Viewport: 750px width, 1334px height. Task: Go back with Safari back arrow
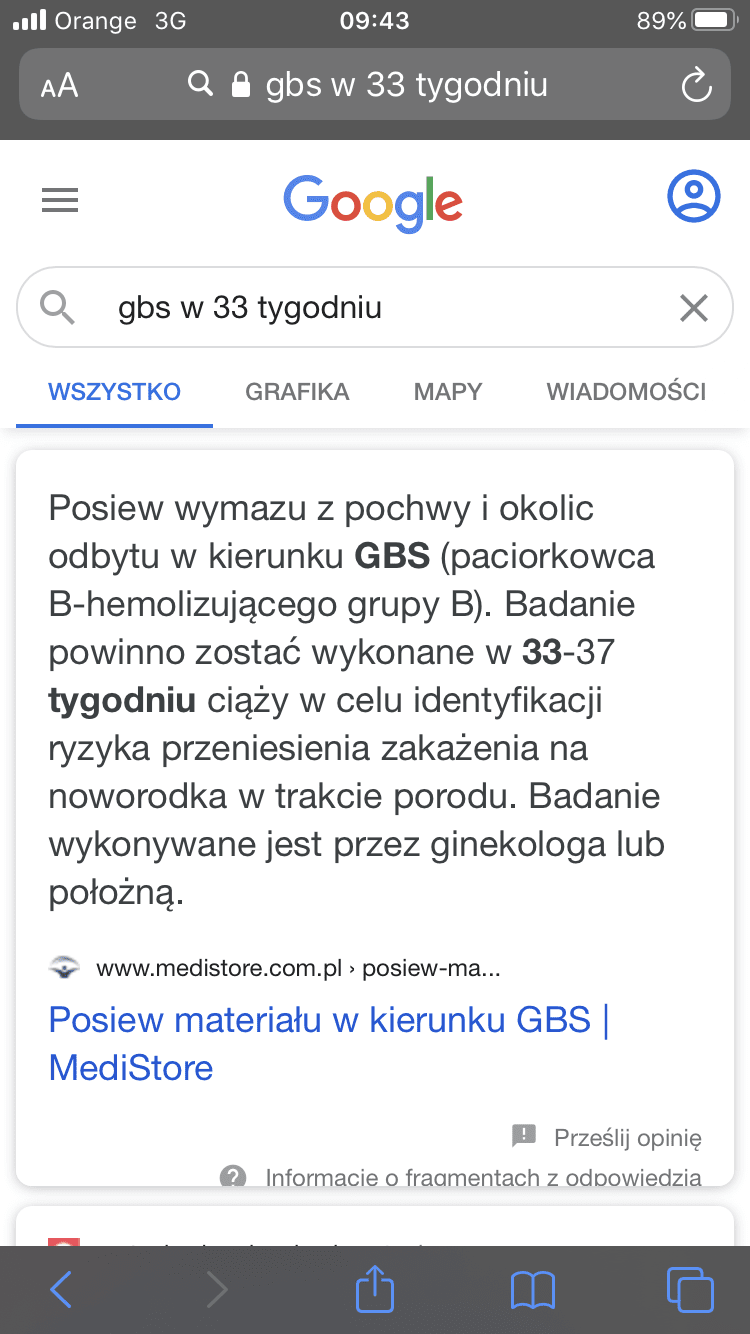(x=61, y=1290)
